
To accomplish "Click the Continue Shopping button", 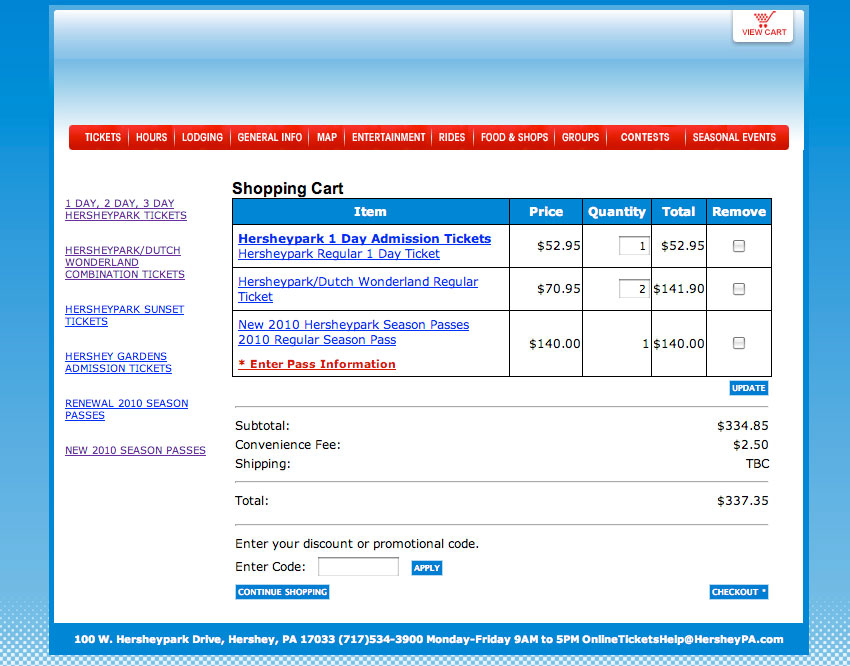I will pyautogui.click(x=282, y=592).
